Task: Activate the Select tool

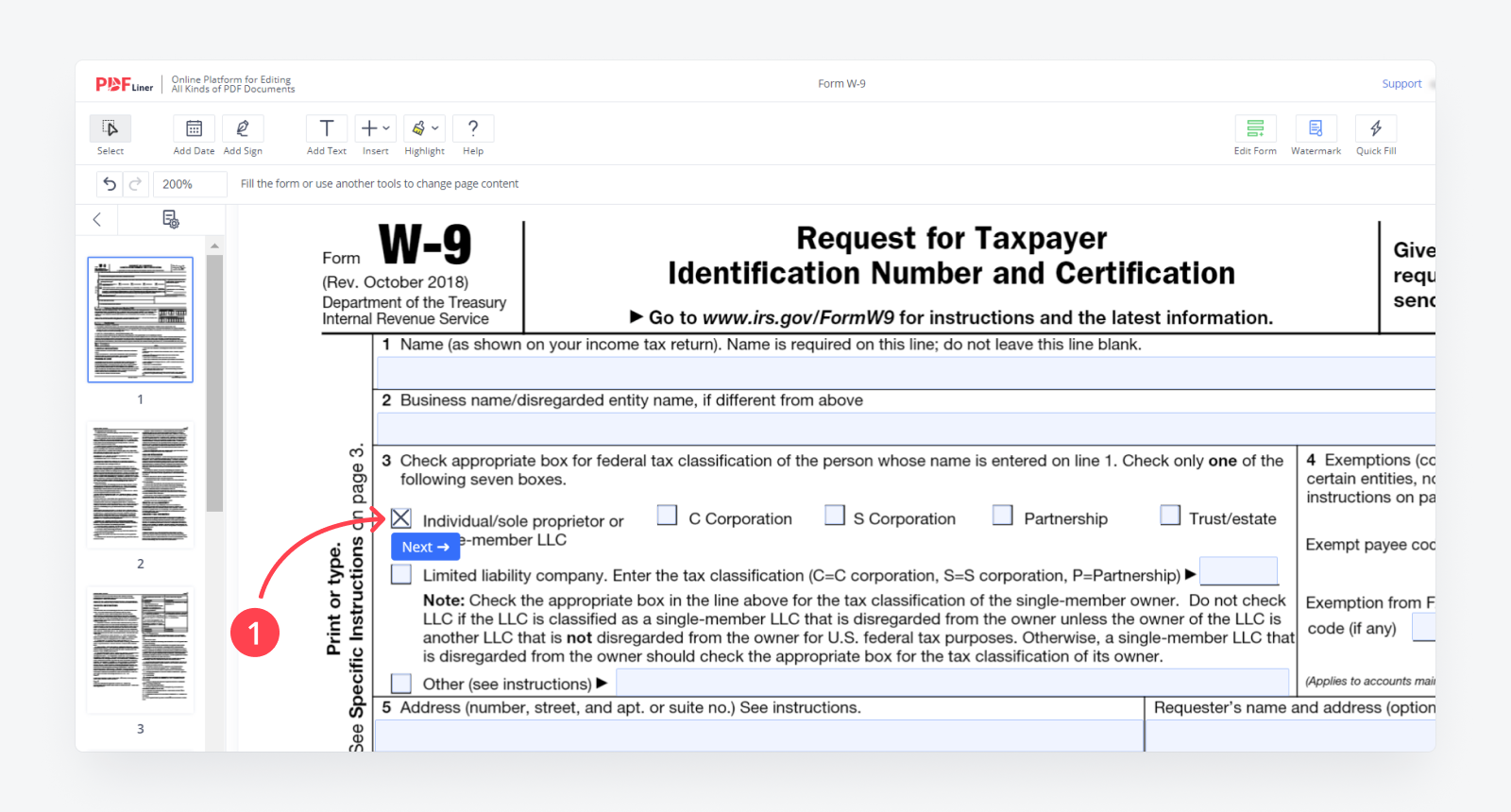Action: (110, 128)
